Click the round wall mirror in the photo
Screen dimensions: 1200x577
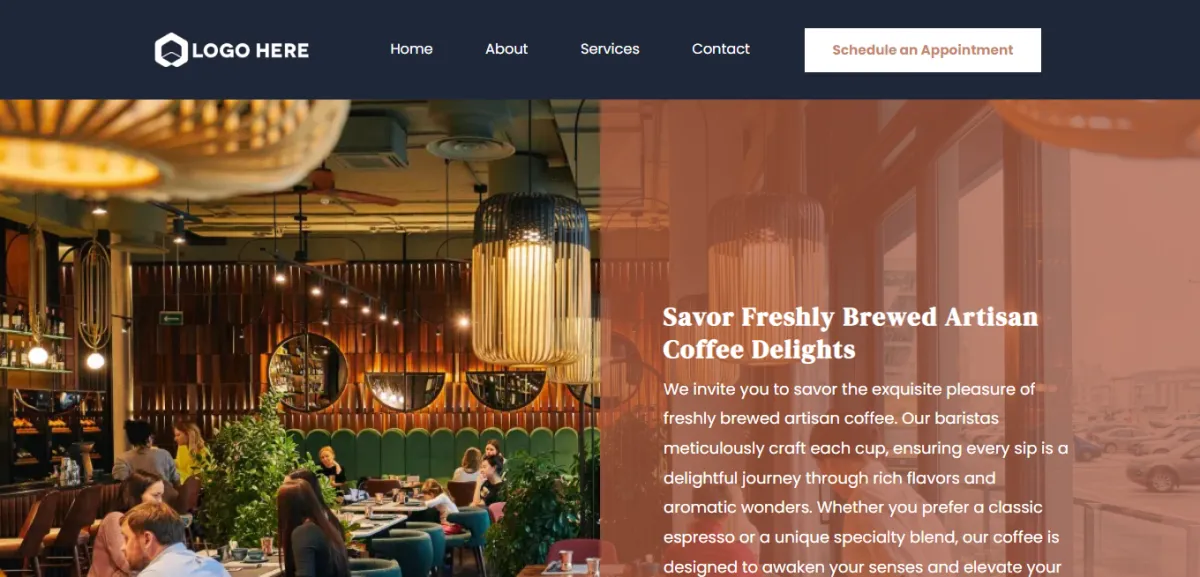(308, 372)
